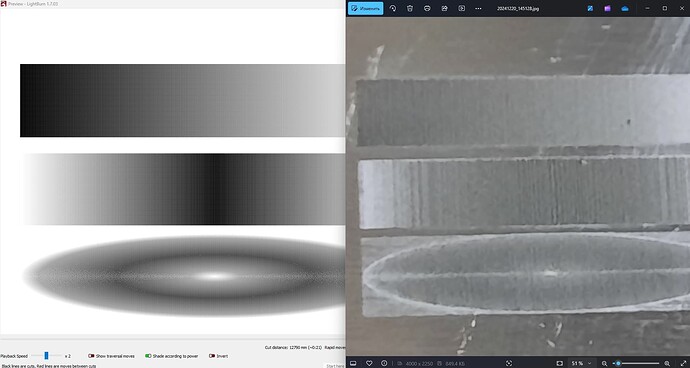Zoom in with the magnifier plus icon
690x368 pixels.
coord(667,363)
